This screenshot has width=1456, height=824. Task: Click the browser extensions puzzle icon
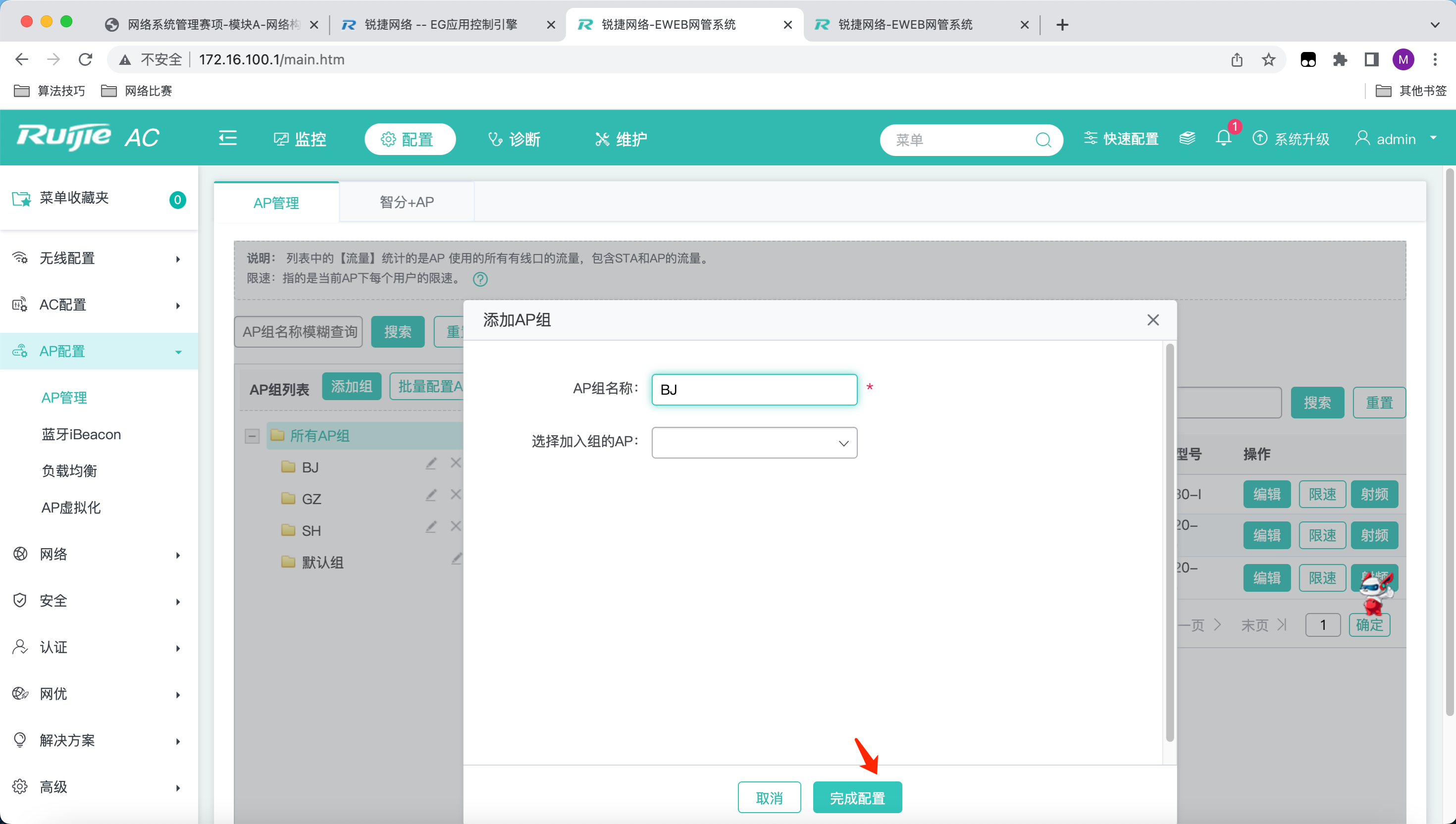pos(1340,59)
